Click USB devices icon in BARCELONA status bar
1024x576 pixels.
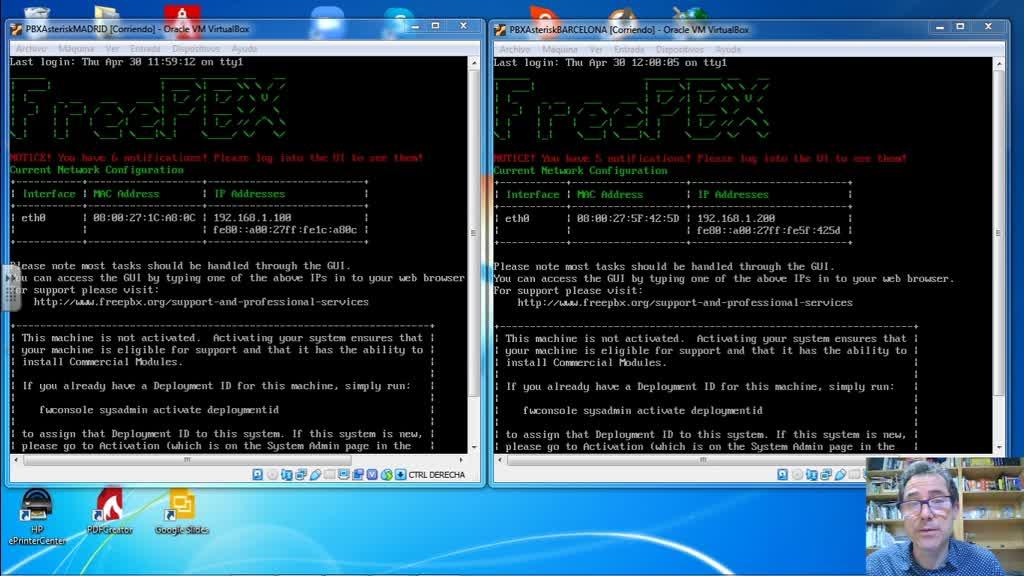840,475
